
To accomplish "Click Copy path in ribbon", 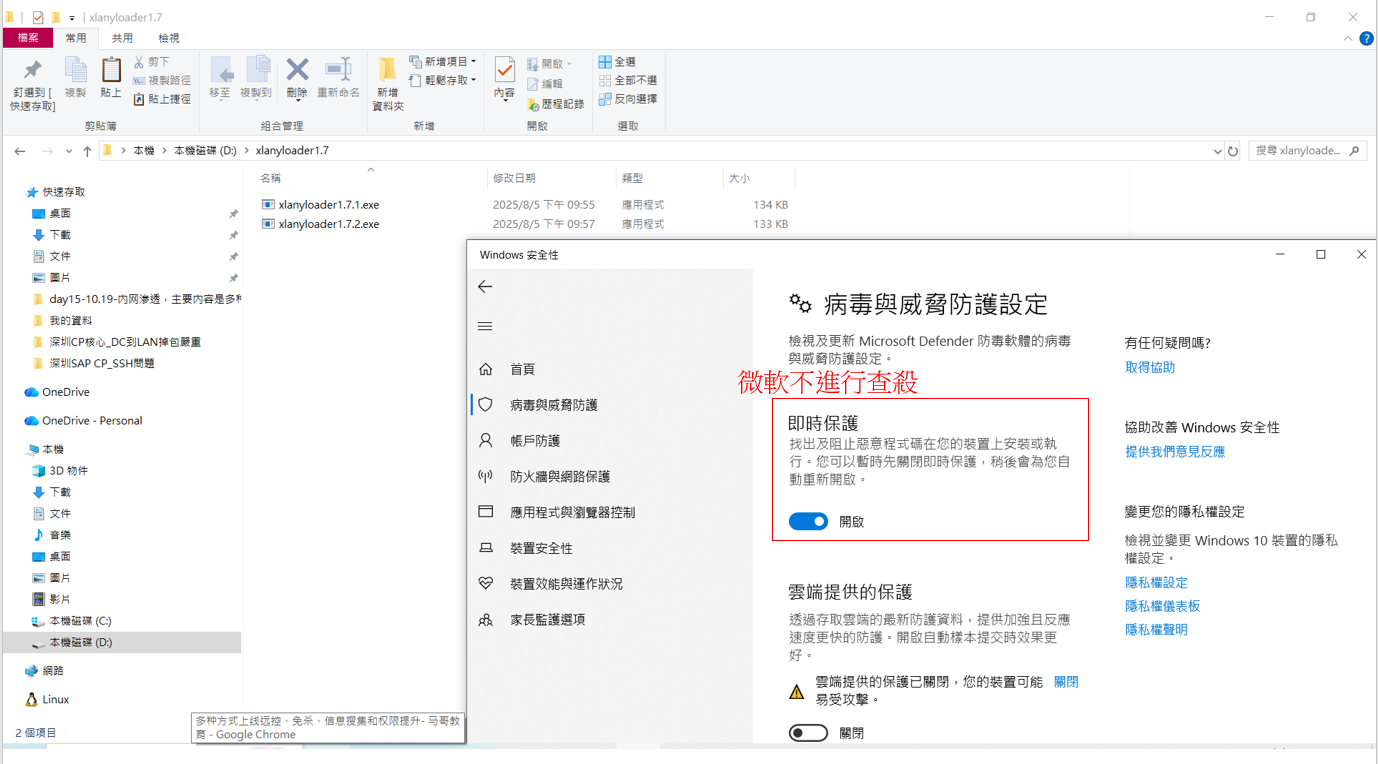I will coord(162,80).
